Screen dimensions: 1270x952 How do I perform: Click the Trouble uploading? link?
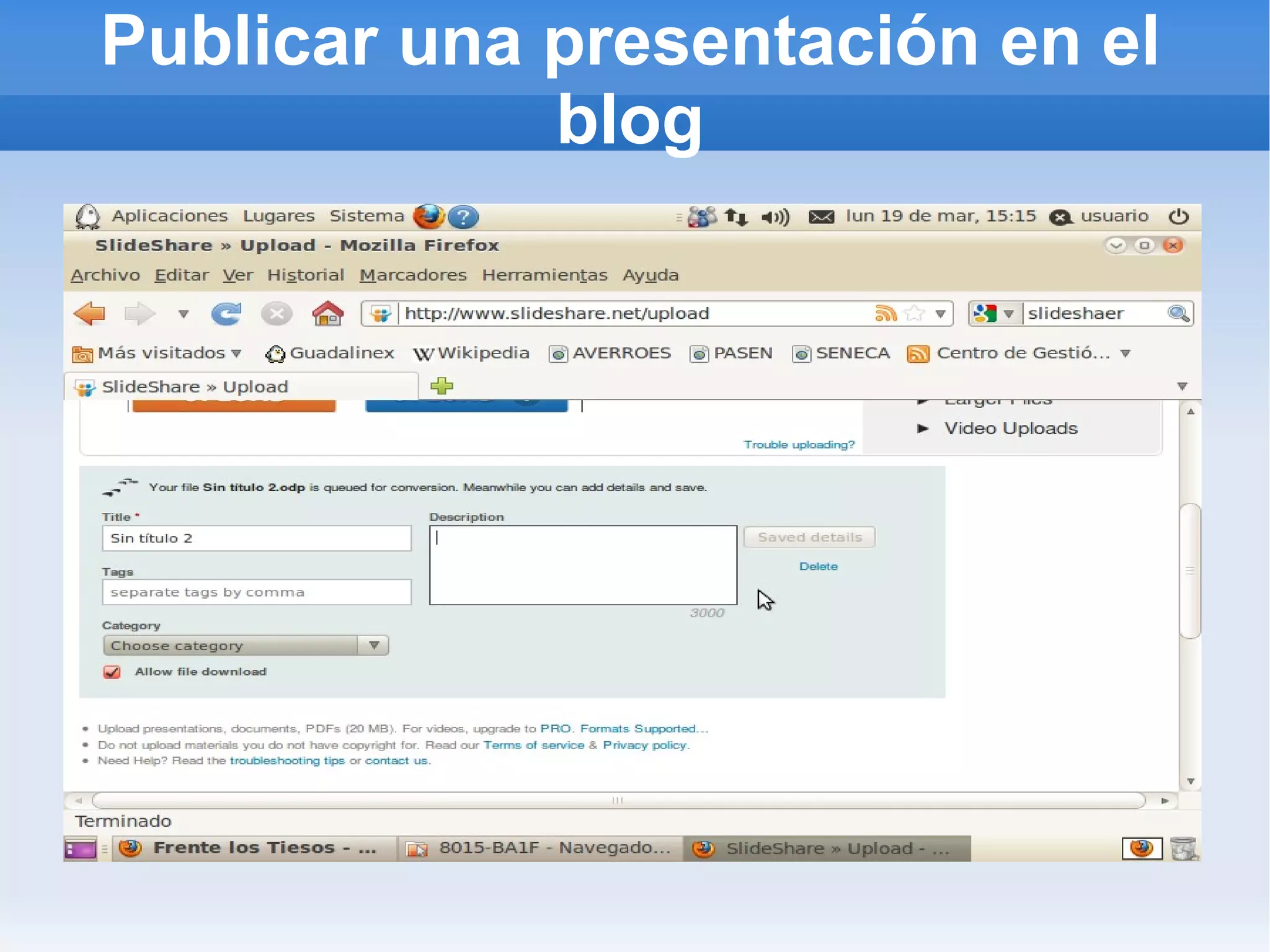(799, 445)
